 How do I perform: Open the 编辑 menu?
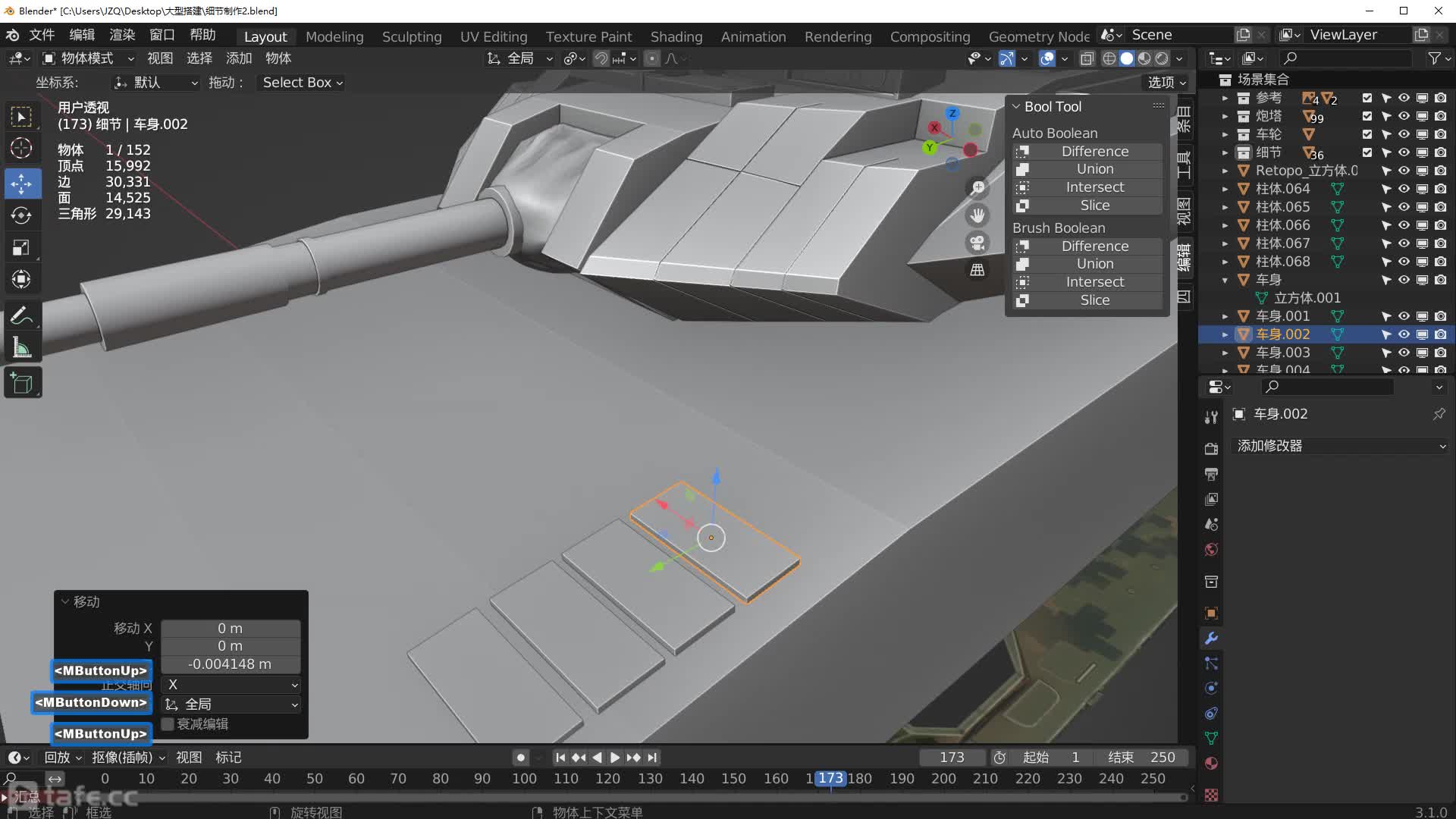coord(82,35)
